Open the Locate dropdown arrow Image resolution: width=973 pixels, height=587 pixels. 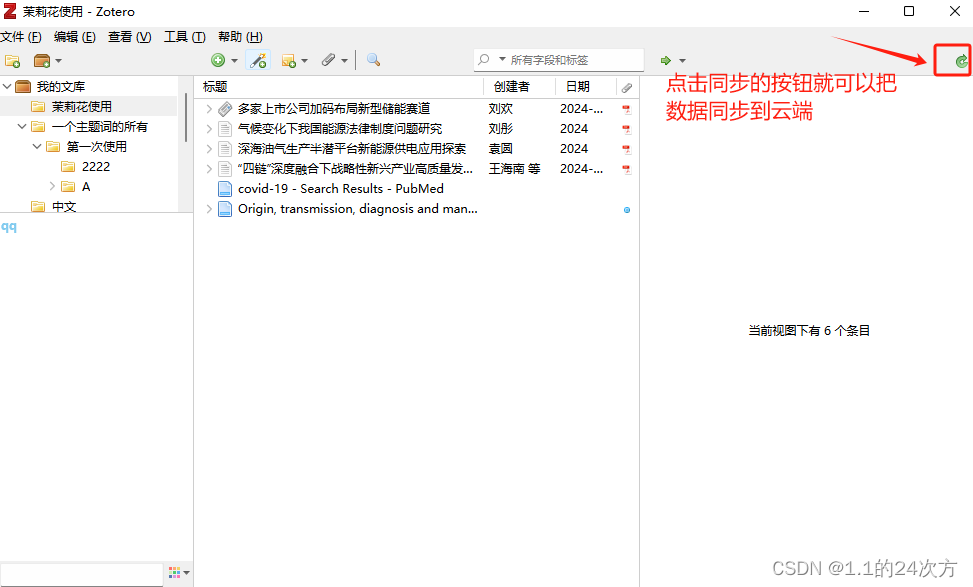[x=682, y=61]
